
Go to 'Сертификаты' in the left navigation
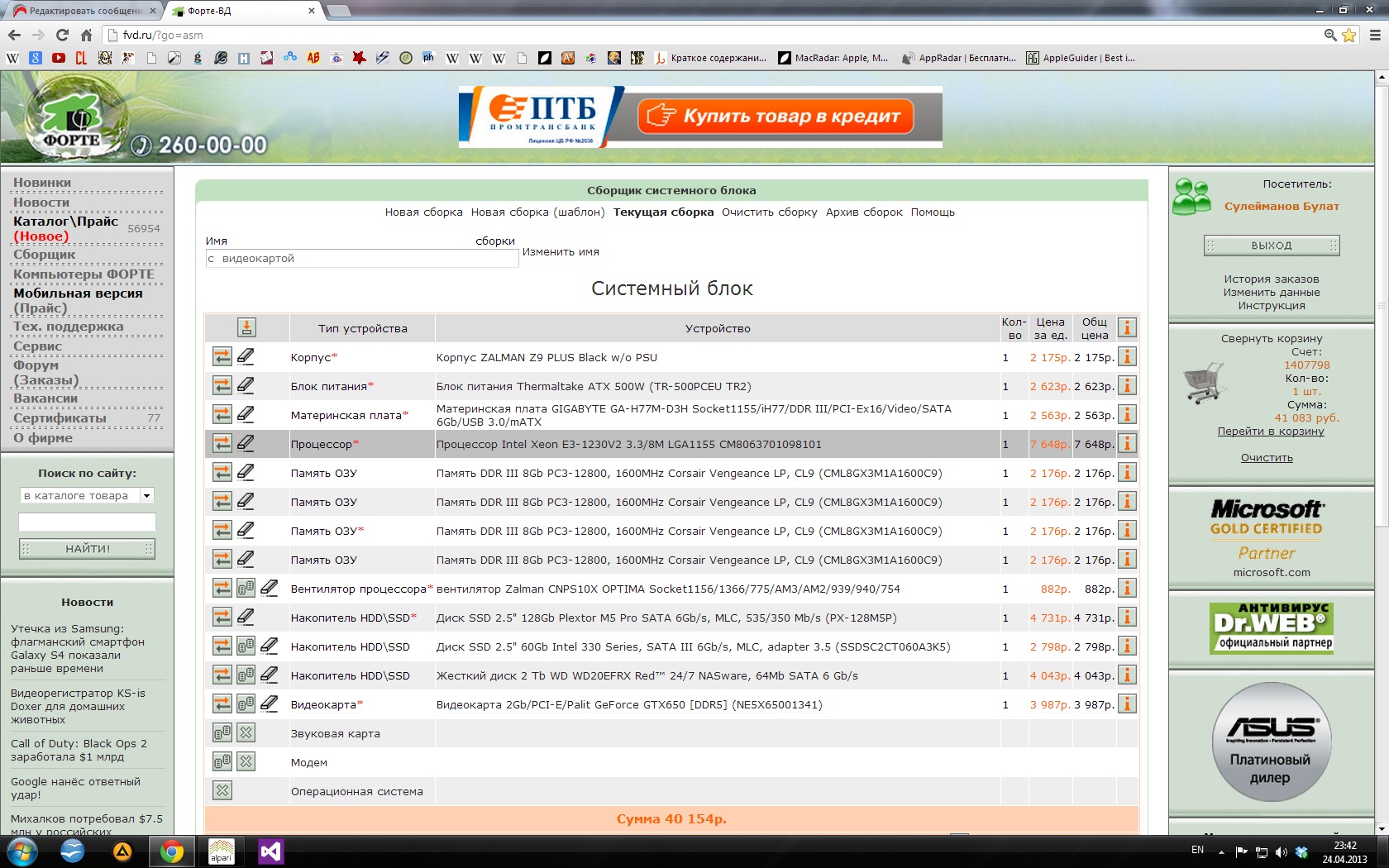pos(60,417)
